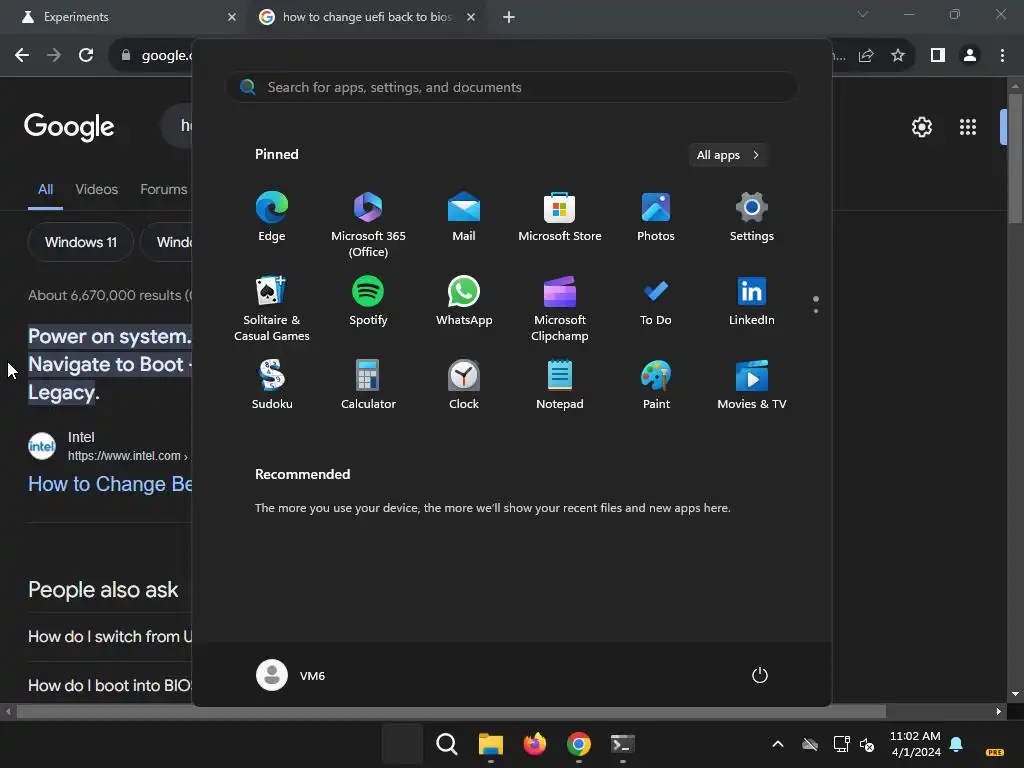The height and width of the screenshot is (768, 1024).
Task: Open the Clock app
Action: 464,385
